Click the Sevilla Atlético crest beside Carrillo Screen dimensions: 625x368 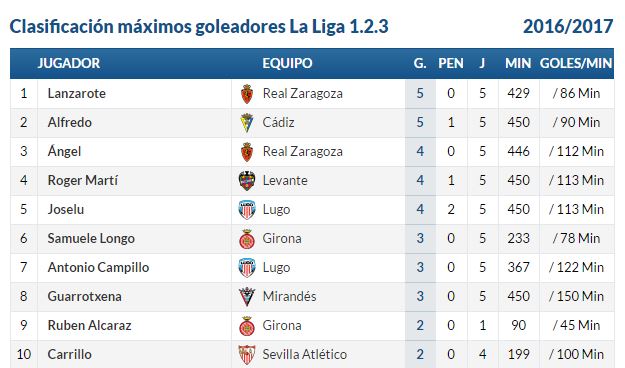point(247,354)
